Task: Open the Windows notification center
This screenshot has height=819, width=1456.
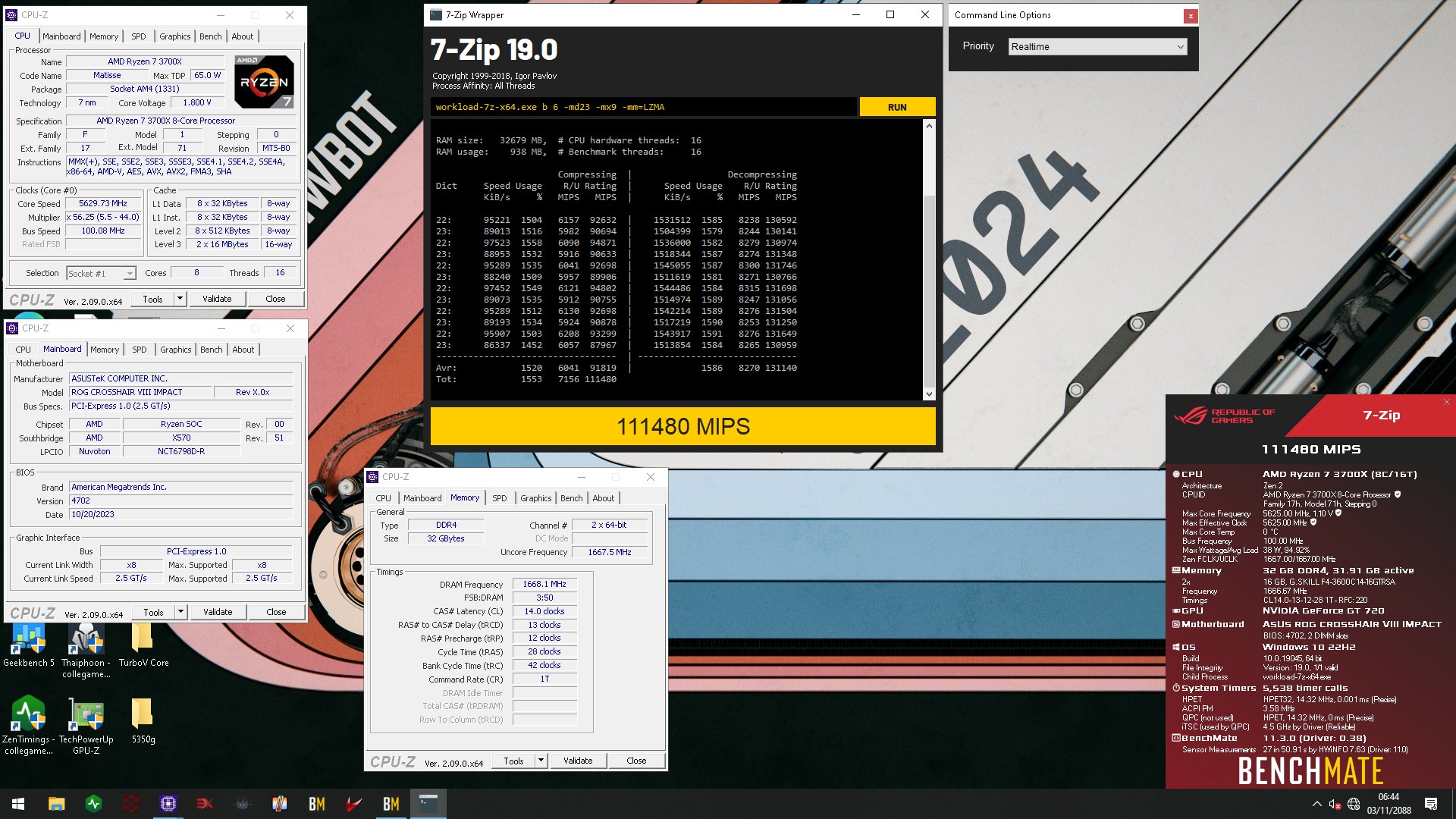Action: pos(1431,804)
